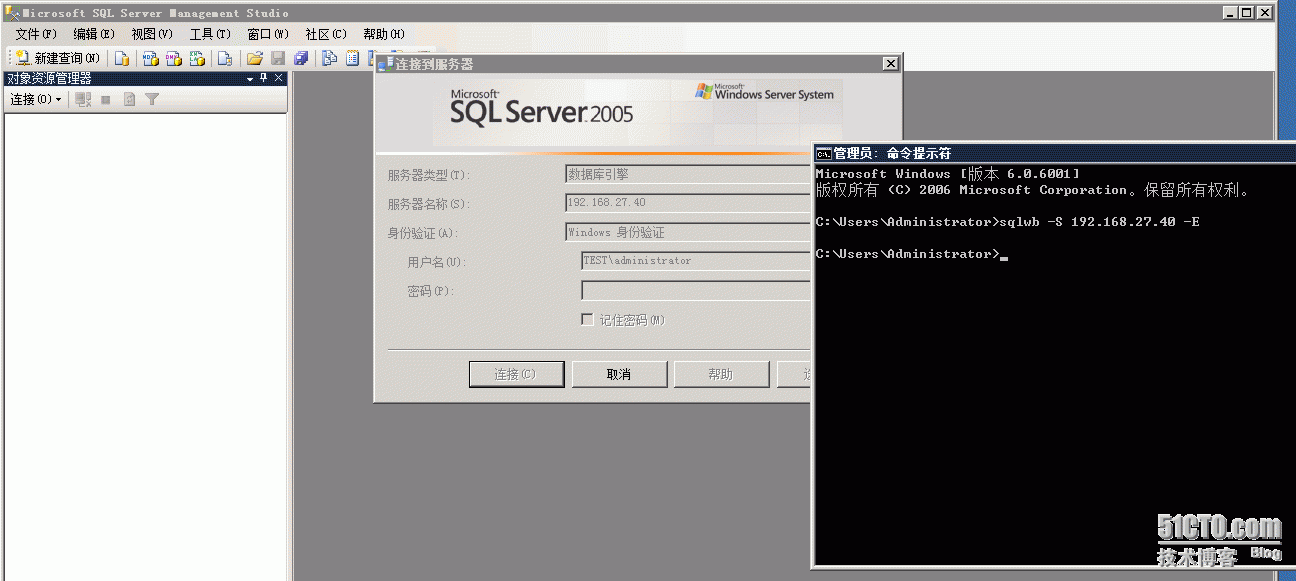Open the 工具(T) menu
Screen dimensions: 1296x581
(x=210, y=34)
